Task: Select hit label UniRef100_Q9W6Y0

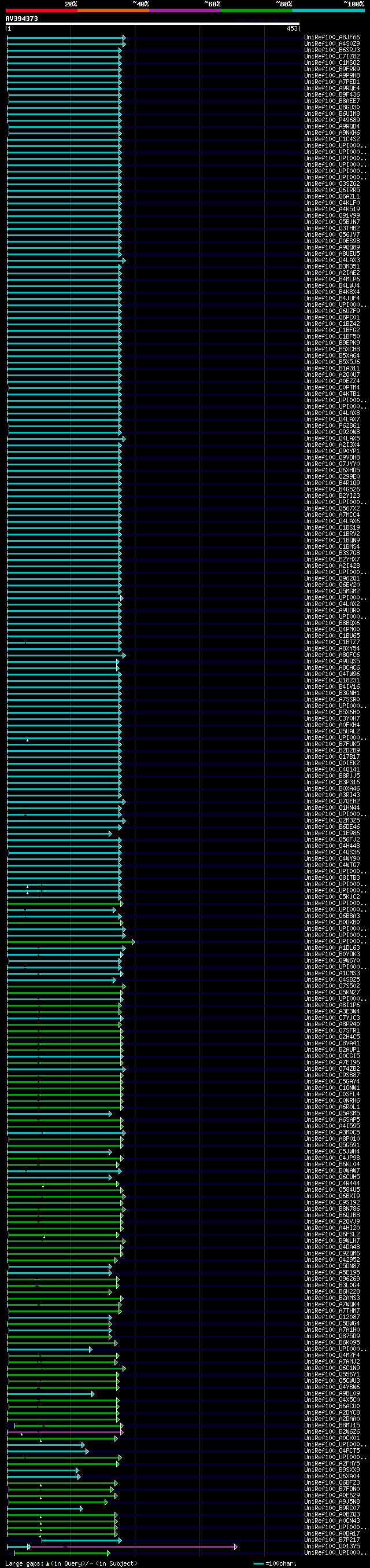Action: point(332,960)
